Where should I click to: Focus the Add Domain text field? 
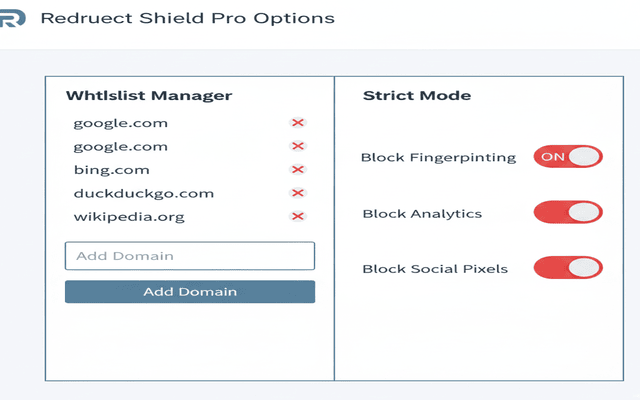[190, 256]
